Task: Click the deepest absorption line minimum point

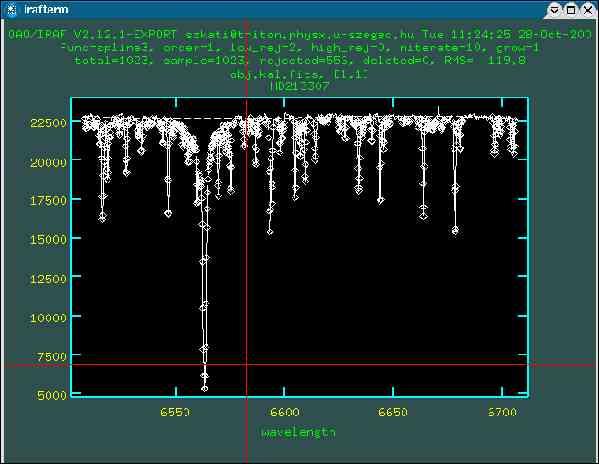Action: tap(204, 389)
